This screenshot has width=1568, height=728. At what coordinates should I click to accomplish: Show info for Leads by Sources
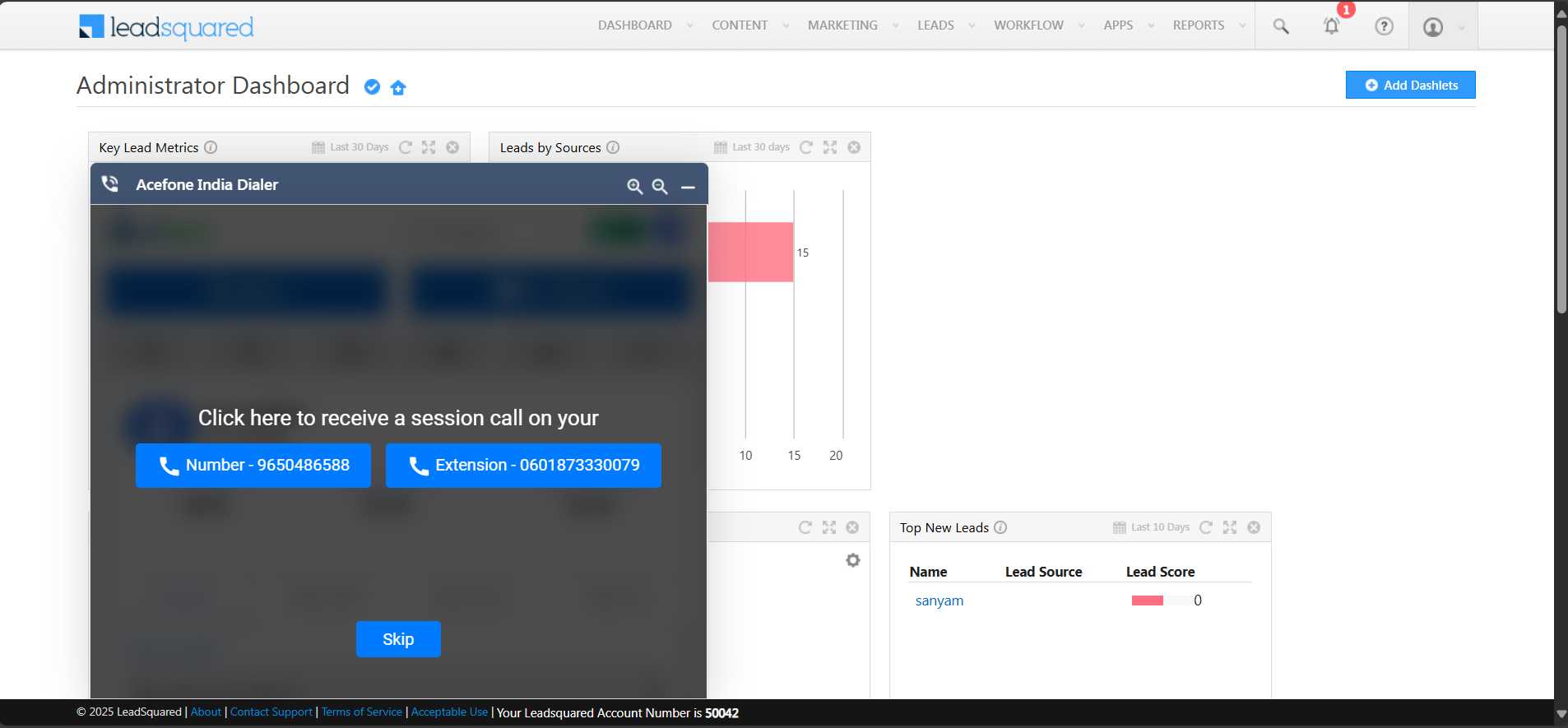click(x=613, y=147)
